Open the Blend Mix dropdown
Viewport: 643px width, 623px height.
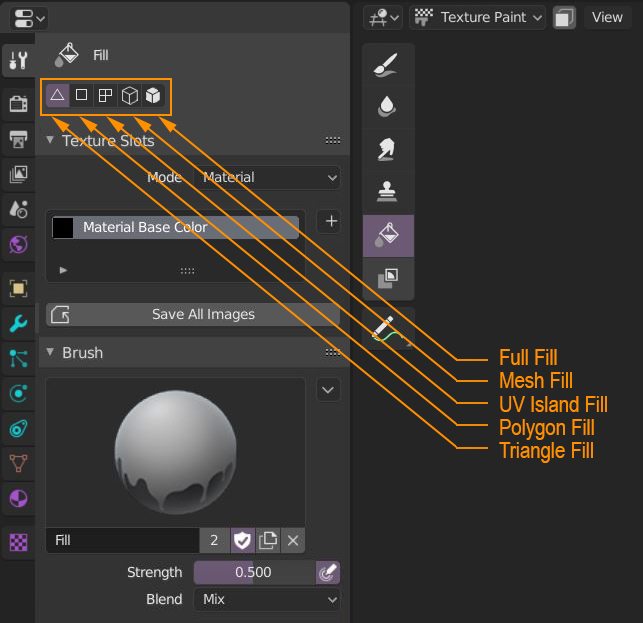point(267,600)
